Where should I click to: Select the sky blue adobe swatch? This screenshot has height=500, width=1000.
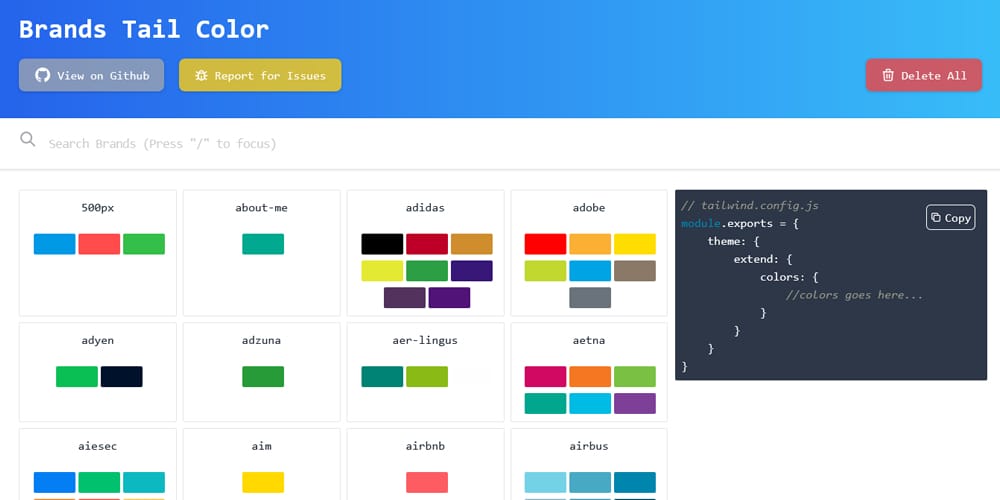[x=590, y=270]
